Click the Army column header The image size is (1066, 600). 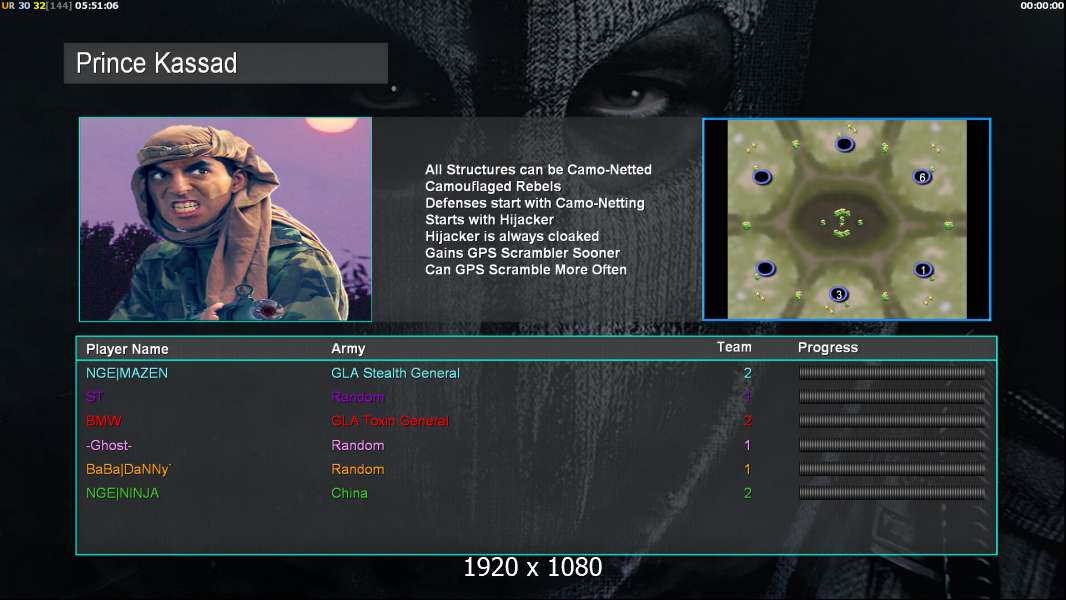point(348,349)
